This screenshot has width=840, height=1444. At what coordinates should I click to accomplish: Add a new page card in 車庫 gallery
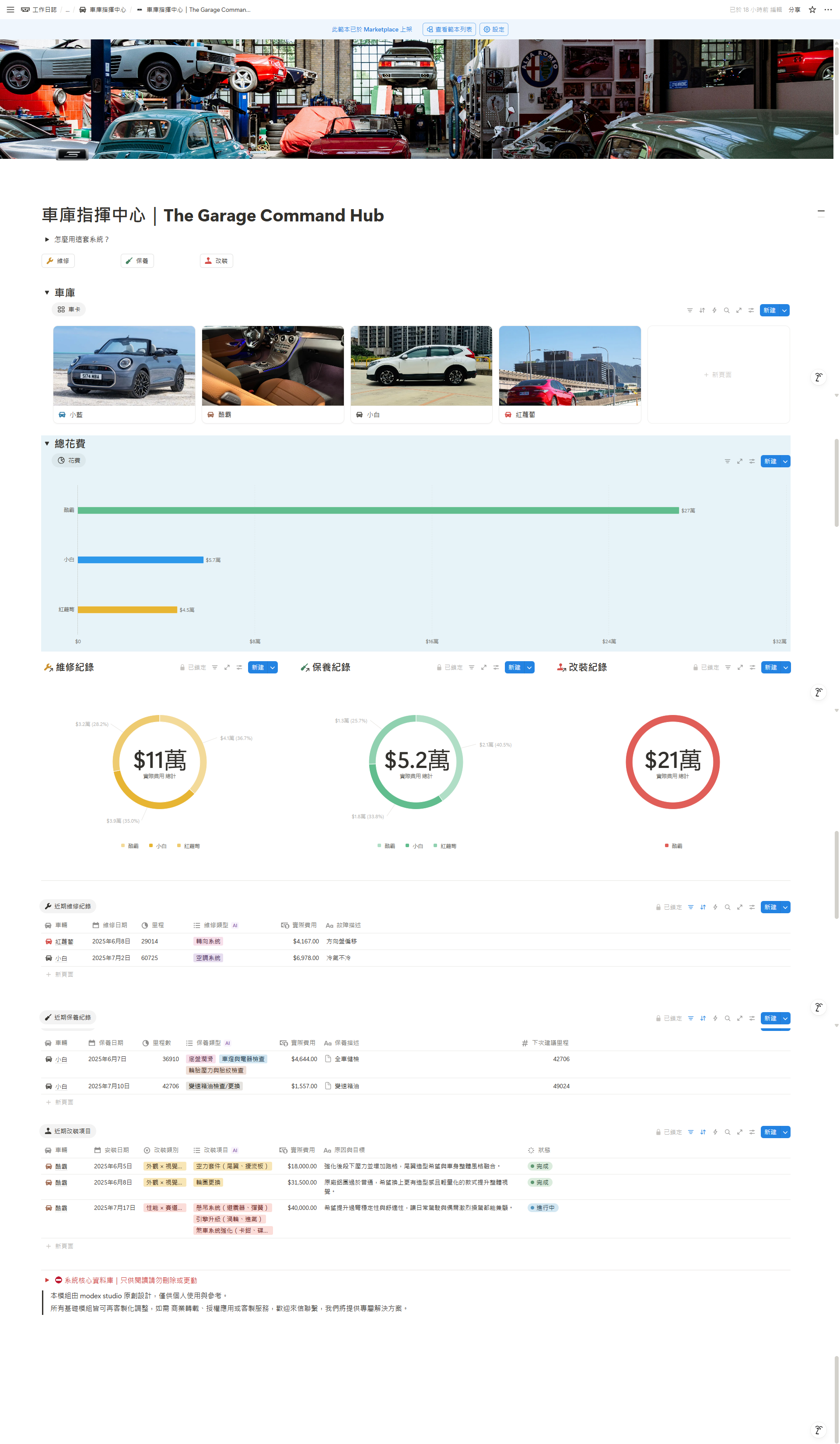click(x=718, y=375)
